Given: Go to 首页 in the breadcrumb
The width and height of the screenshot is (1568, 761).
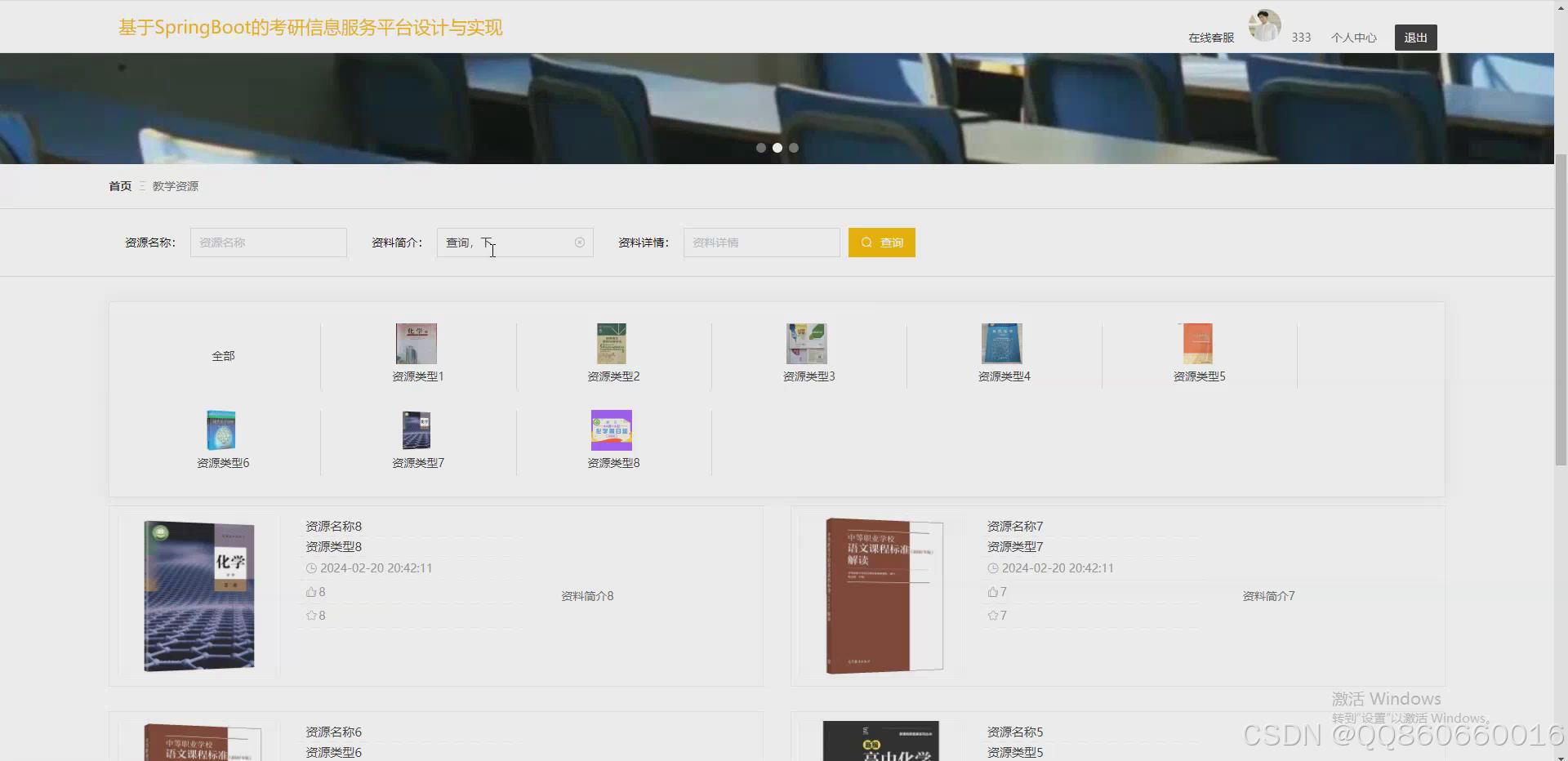Looking at the screenshot, I should click(120, 186).
